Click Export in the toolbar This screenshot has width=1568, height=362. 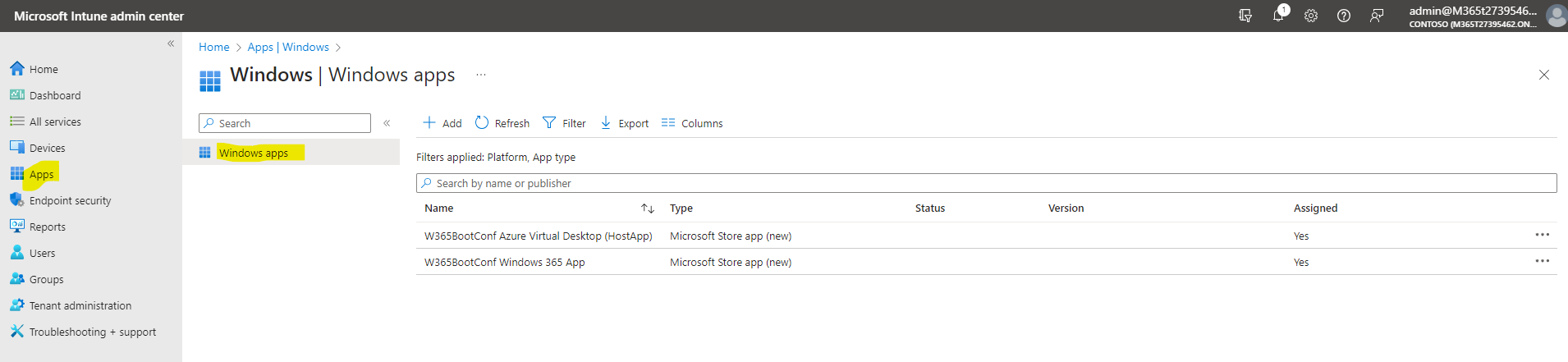[624, 123]
